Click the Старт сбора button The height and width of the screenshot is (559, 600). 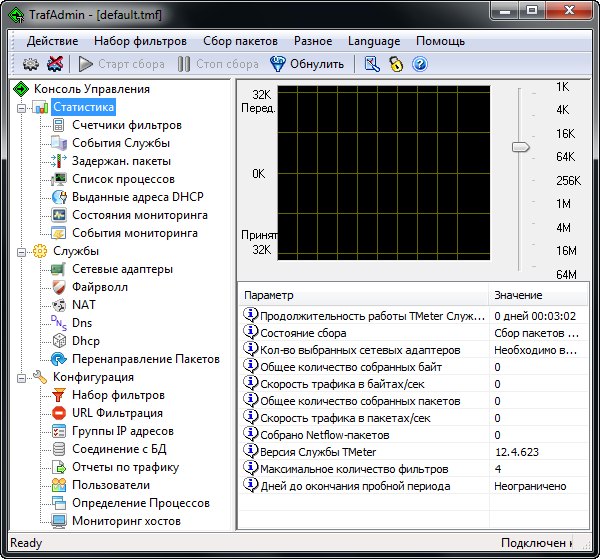click(x=123, y=64)
